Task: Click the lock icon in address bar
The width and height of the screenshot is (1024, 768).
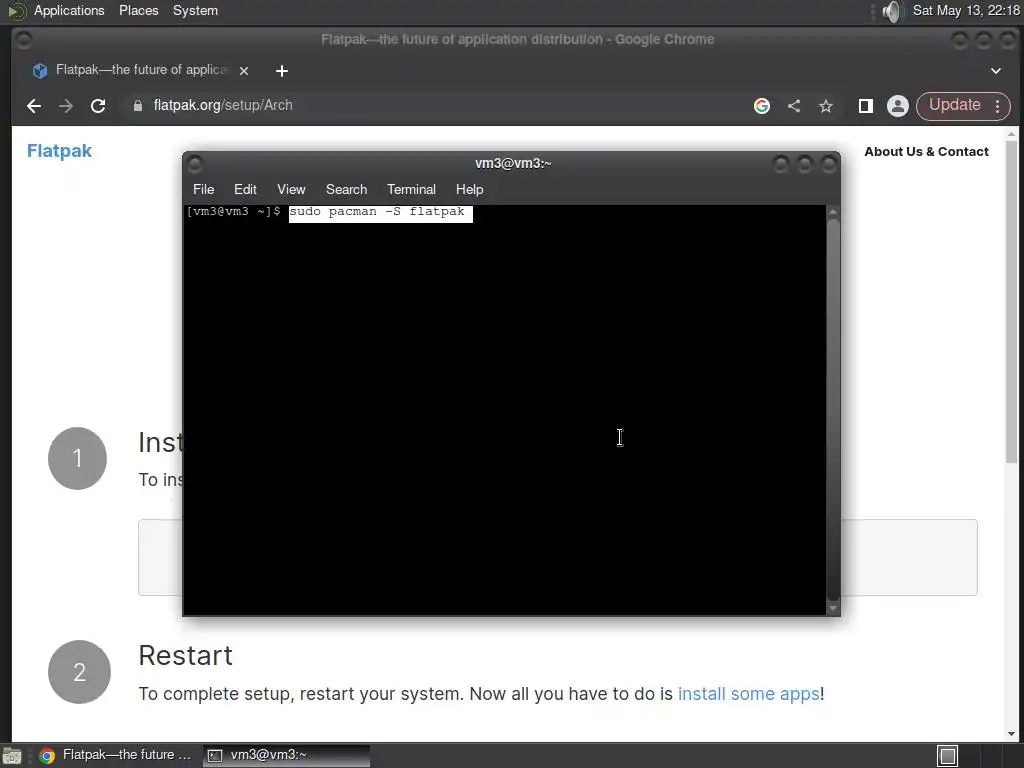Action: click(x=138, y=106)
